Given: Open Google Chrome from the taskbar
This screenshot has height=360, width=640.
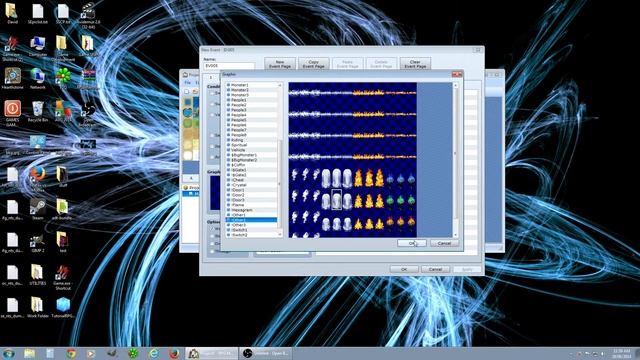Looking at the screenshot, I should tap(71, 353).
